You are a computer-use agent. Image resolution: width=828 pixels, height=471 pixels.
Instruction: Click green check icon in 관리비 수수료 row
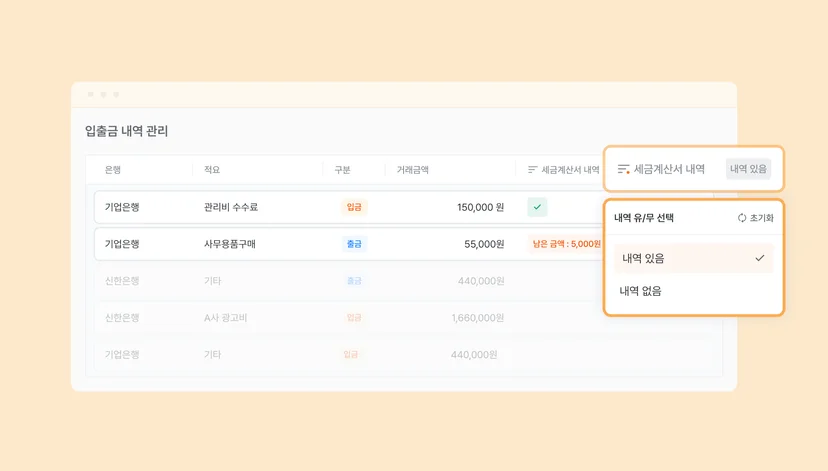tap(537, 207)
